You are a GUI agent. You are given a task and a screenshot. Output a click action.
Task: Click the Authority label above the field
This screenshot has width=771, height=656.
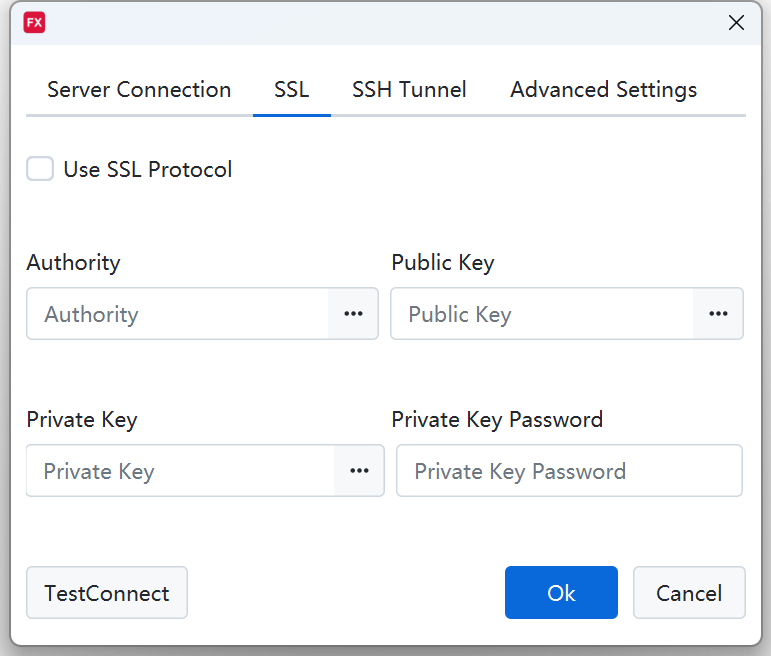click(x=73, y=263)
